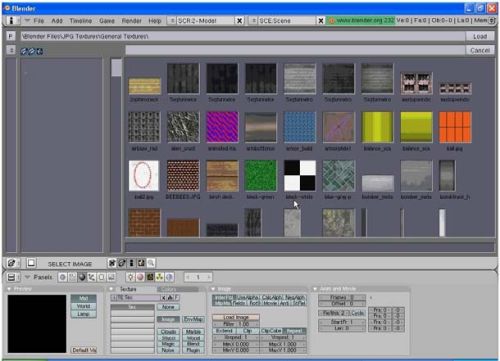Screen dimensions: 500x361
Task: Select the Logic context icon
Action: [x=62, y=277]
